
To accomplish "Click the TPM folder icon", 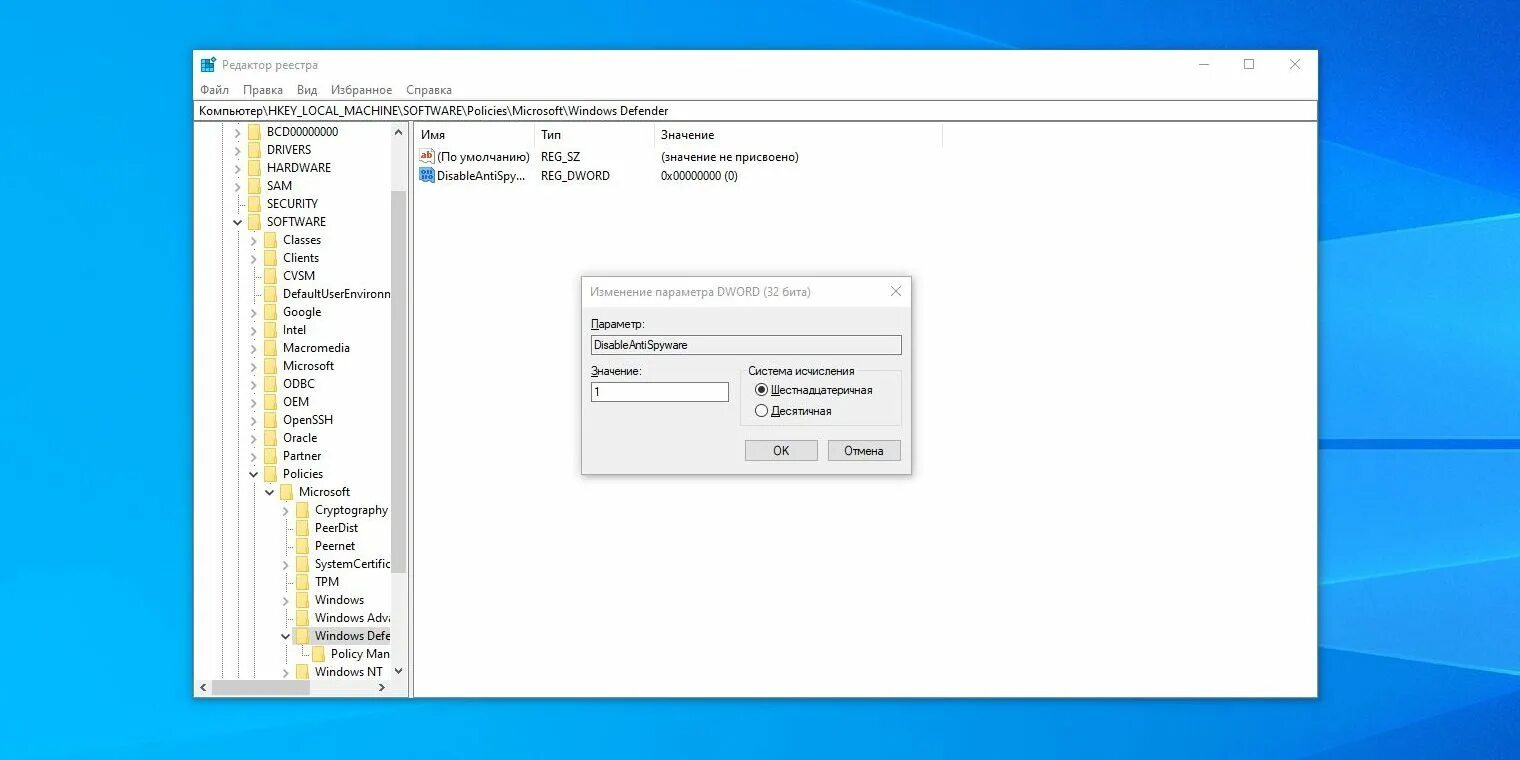I will [302, 582].
